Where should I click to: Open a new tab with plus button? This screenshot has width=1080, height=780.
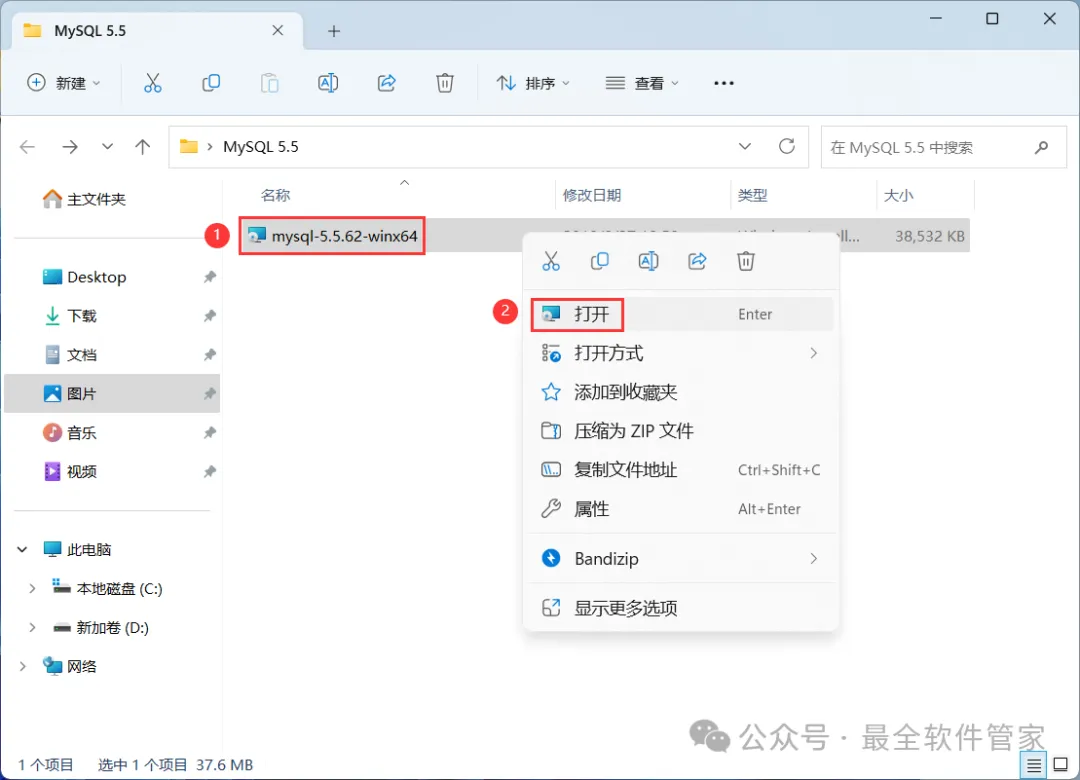point(334,31)
